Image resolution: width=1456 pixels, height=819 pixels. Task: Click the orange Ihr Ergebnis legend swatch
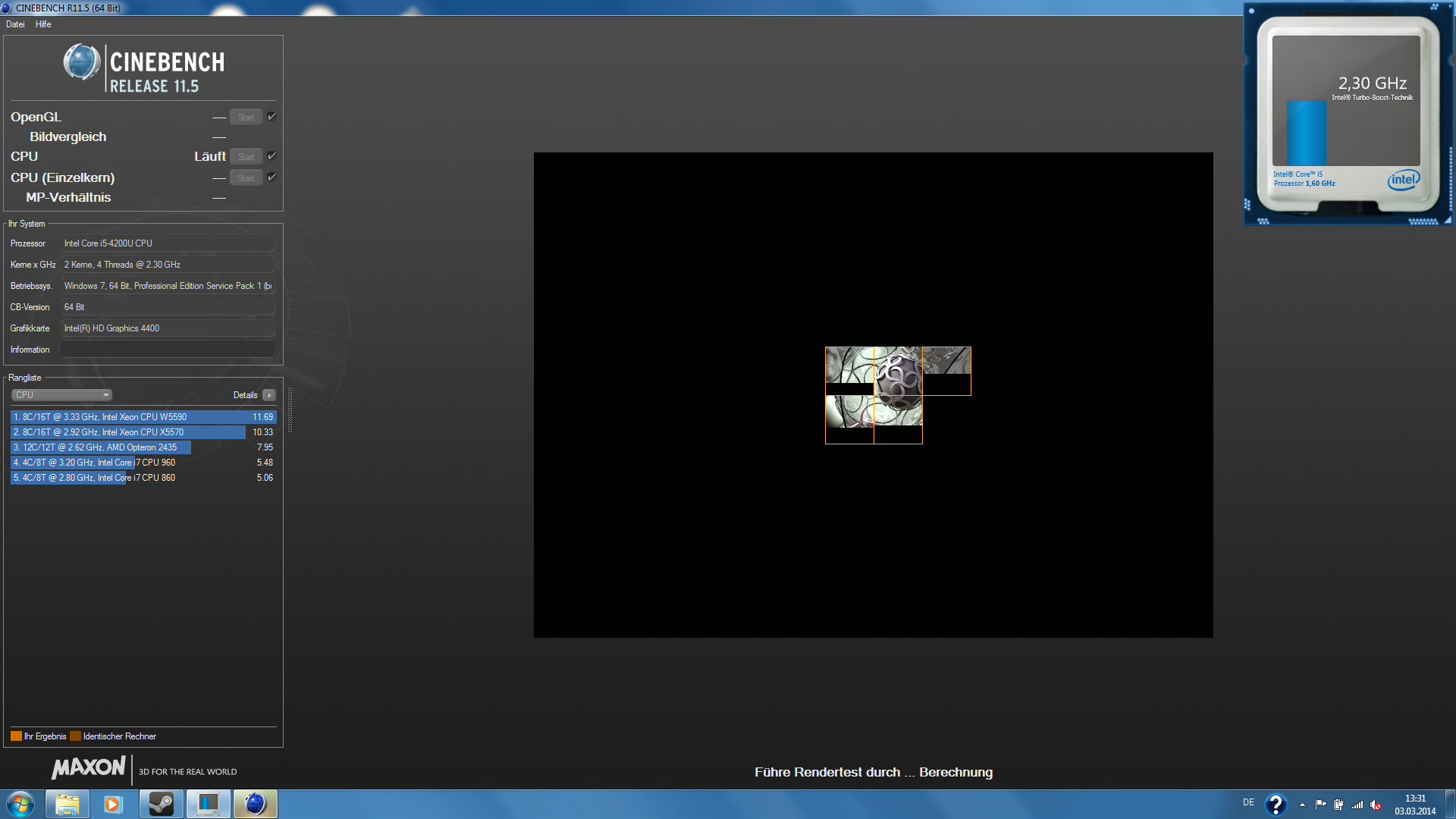pos(16,736)
